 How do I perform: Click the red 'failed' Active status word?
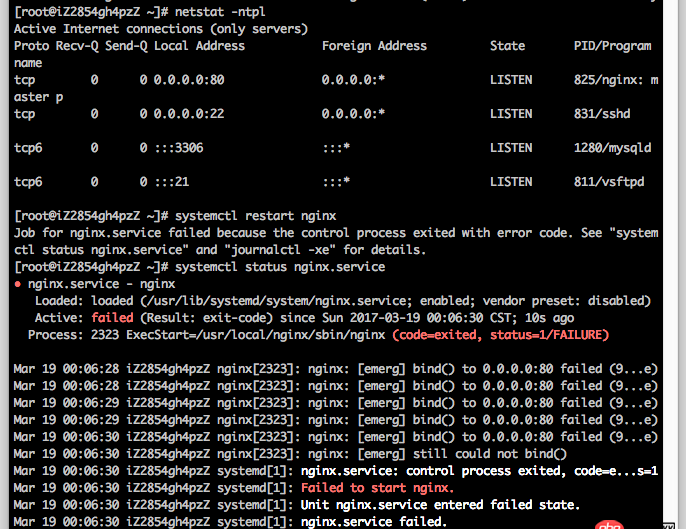(112, 318)
